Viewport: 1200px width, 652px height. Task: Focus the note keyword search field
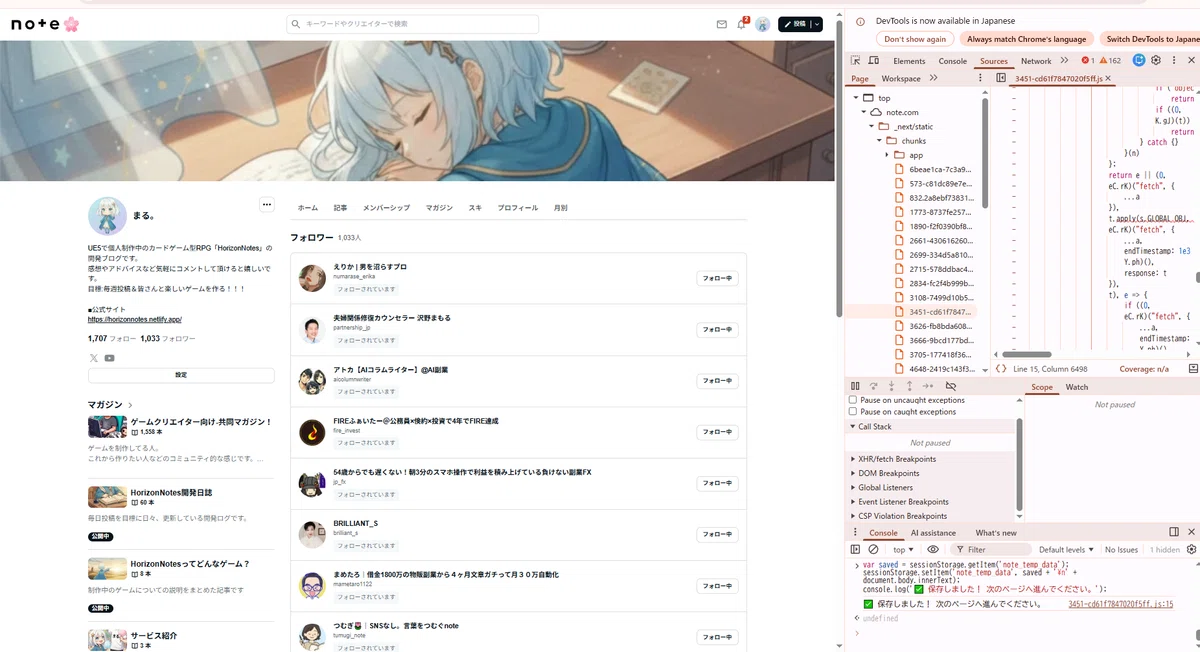[x=413, y=24]
